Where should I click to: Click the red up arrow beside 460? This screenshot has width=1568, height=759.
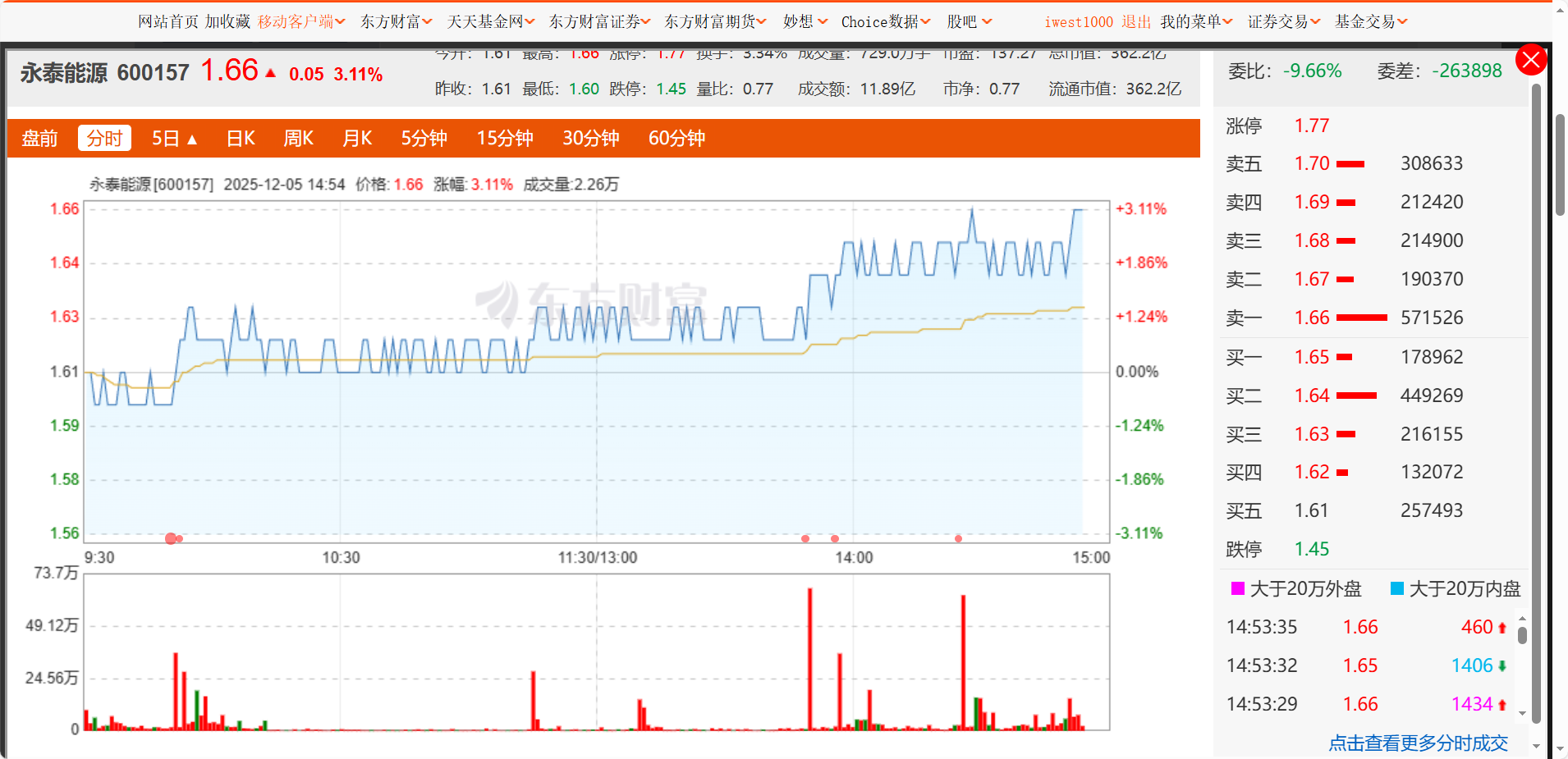click(x=1502, y=628)
